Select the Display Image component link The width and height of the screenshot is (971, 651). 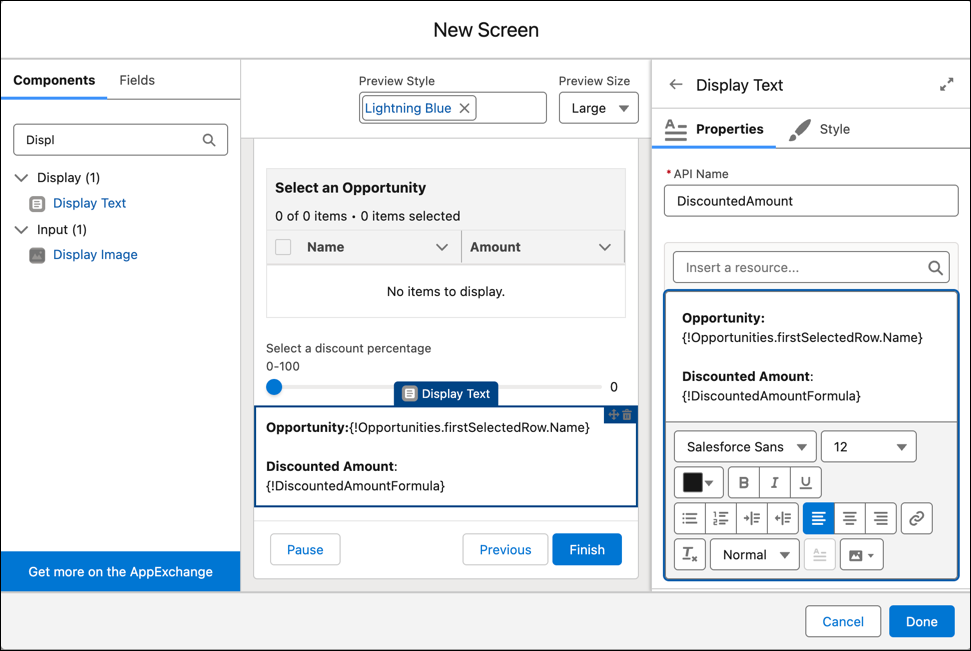(x=95, y=255)
